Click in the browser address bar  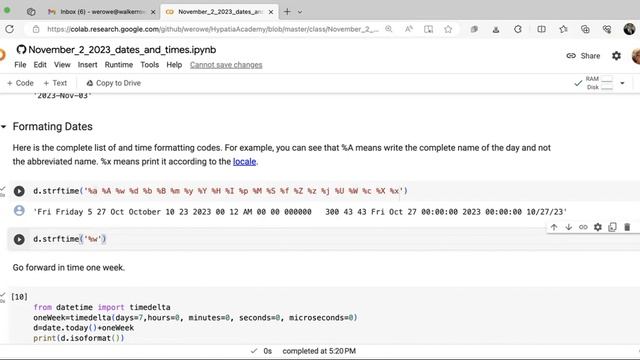coord(212,29)
